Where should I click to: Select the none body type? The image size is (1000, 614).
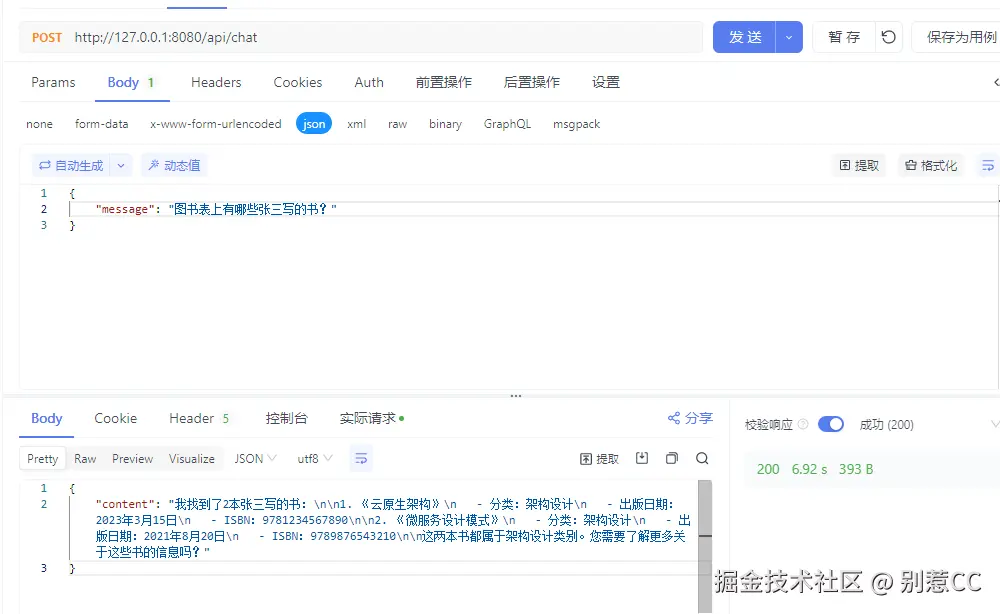[x=40, y=124]
